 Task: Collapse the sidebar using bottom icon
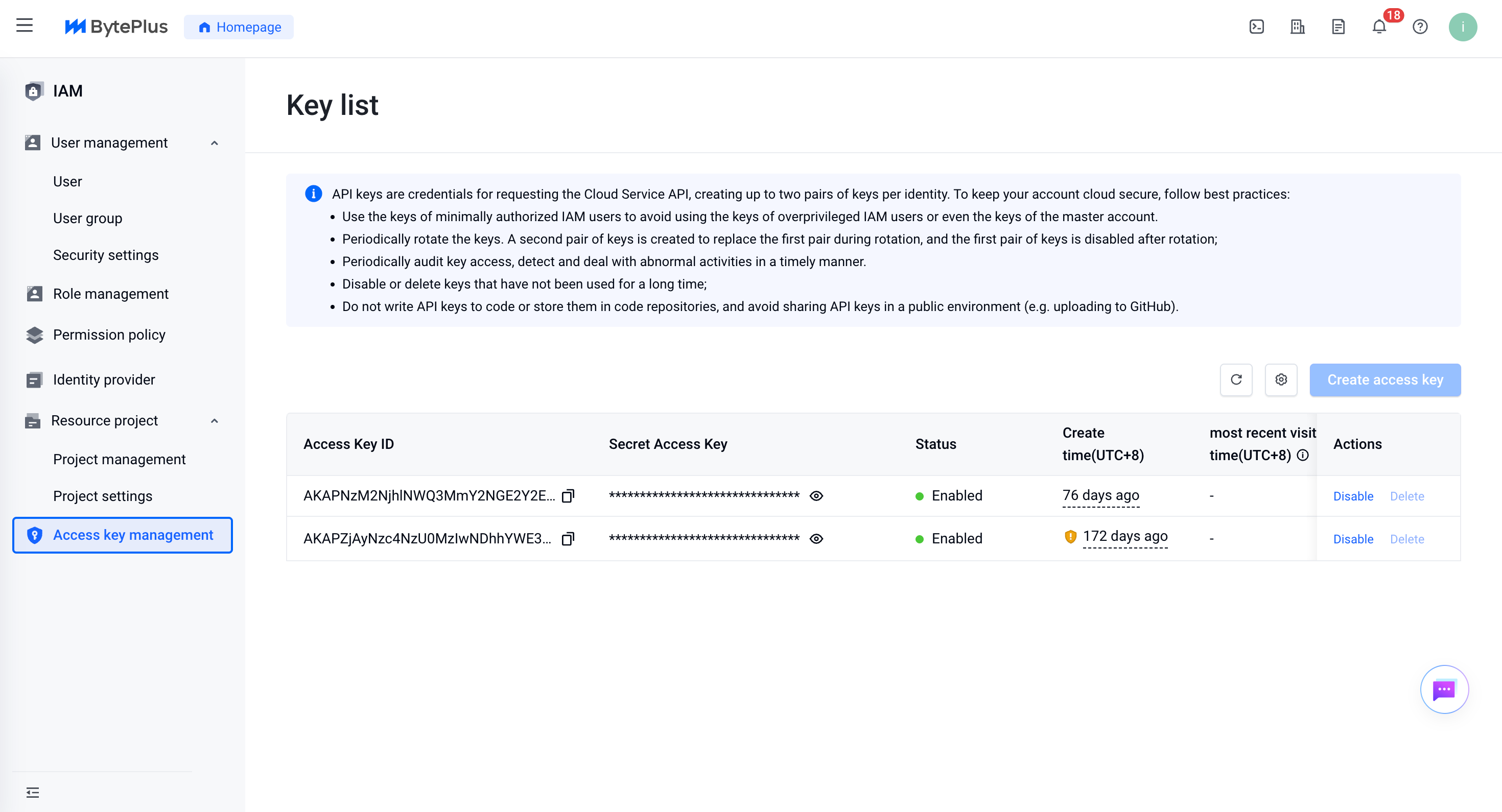(33, 793)
